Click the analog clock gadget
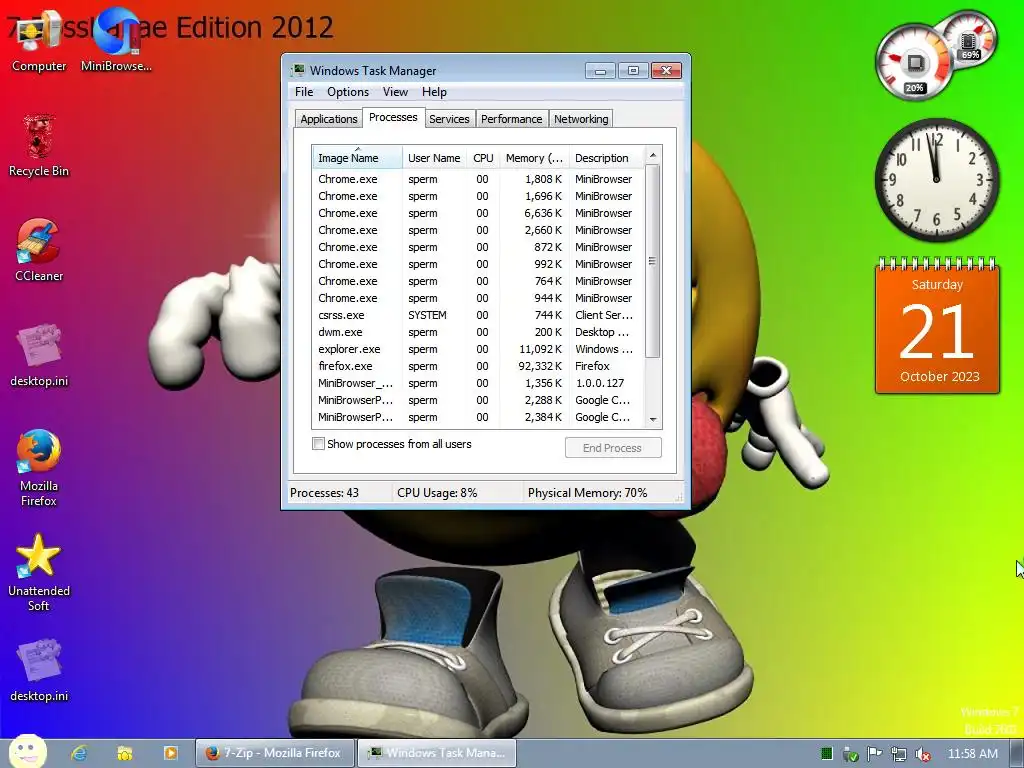Viewport: 1024px width, 768px height. [x=936, y=180]
